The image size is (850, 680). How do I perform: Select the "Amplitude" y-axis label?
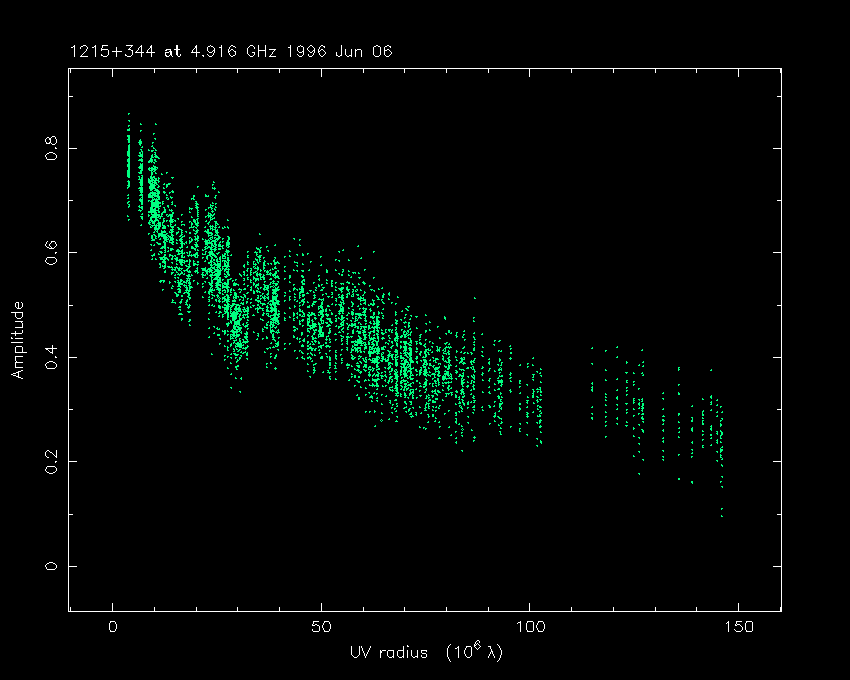coord(18,341)
